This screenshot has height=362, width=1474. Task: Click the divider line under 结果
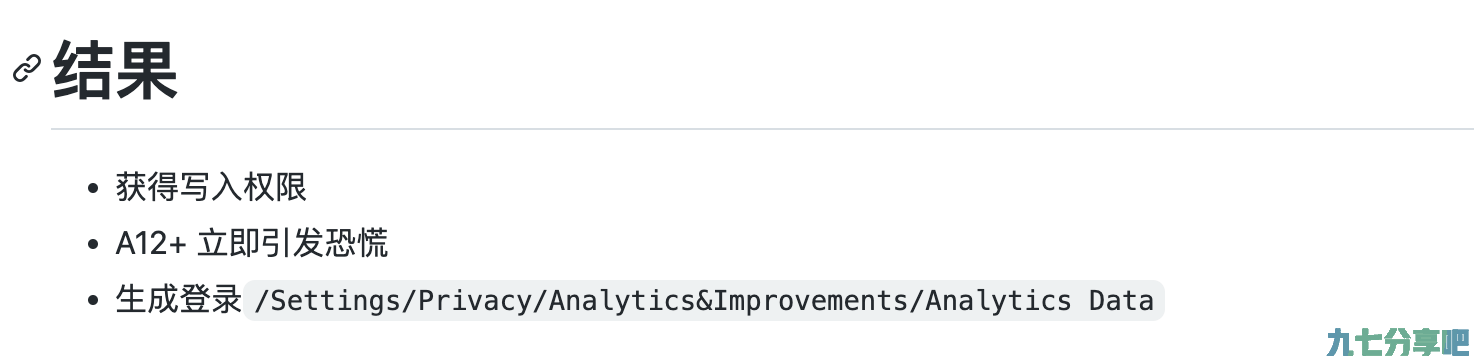(762, 129)
